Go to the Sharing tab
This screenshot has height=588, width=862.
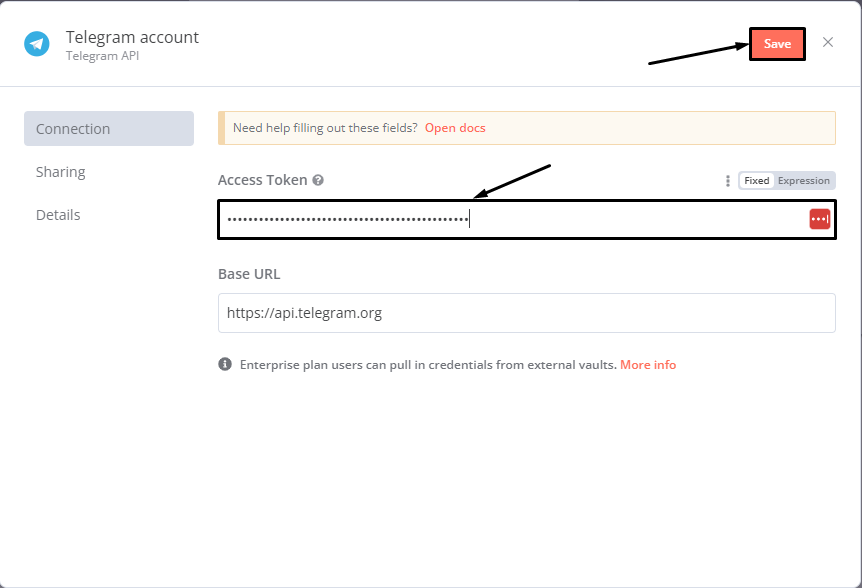[60, 172]
